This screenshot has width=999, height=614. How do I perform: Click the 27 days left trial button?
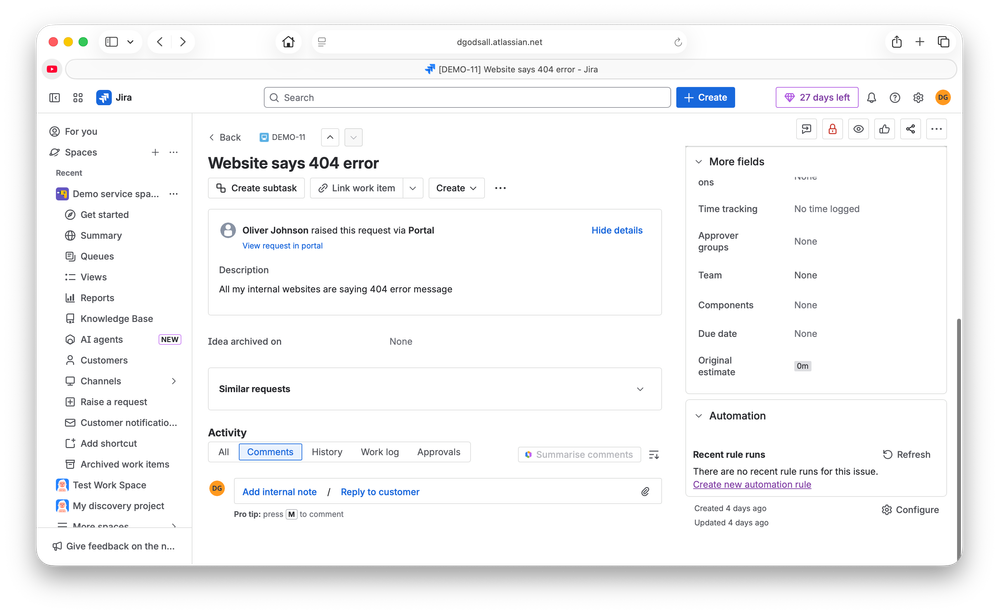click(x=817, y=97)
